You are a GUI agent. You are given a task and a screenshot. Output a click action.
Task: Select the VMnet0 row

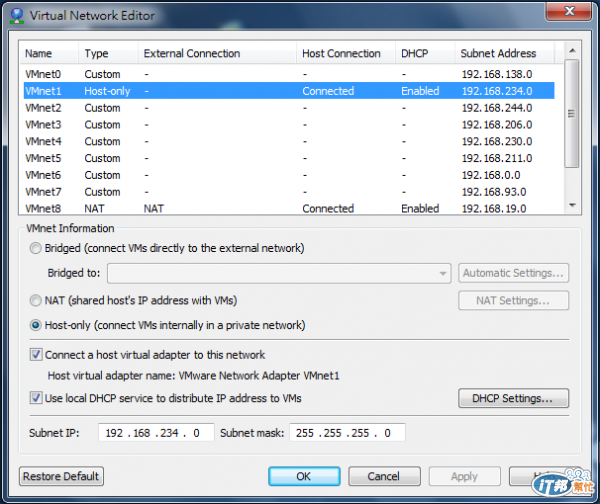click(x=289, y=74)
